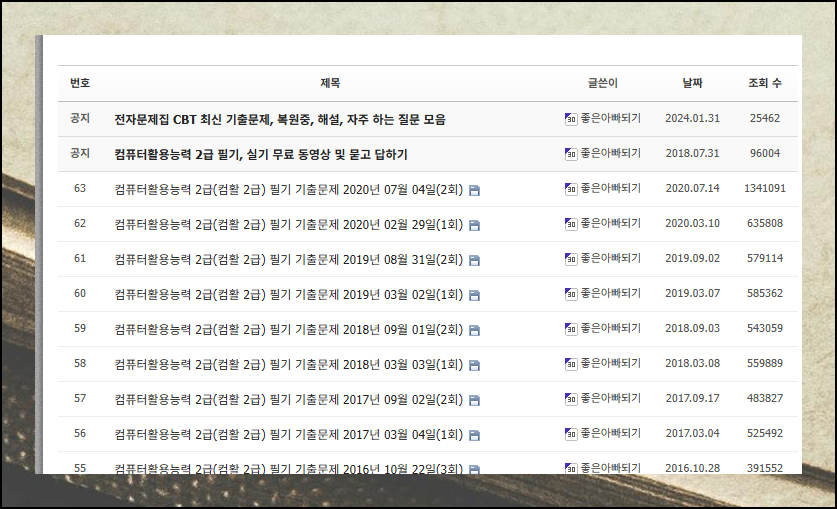The image size is (837, 509).
Task: Open the 2017년 09월 02일(2회) exam post
Action: pyautogui.click(x=288, y=400)
